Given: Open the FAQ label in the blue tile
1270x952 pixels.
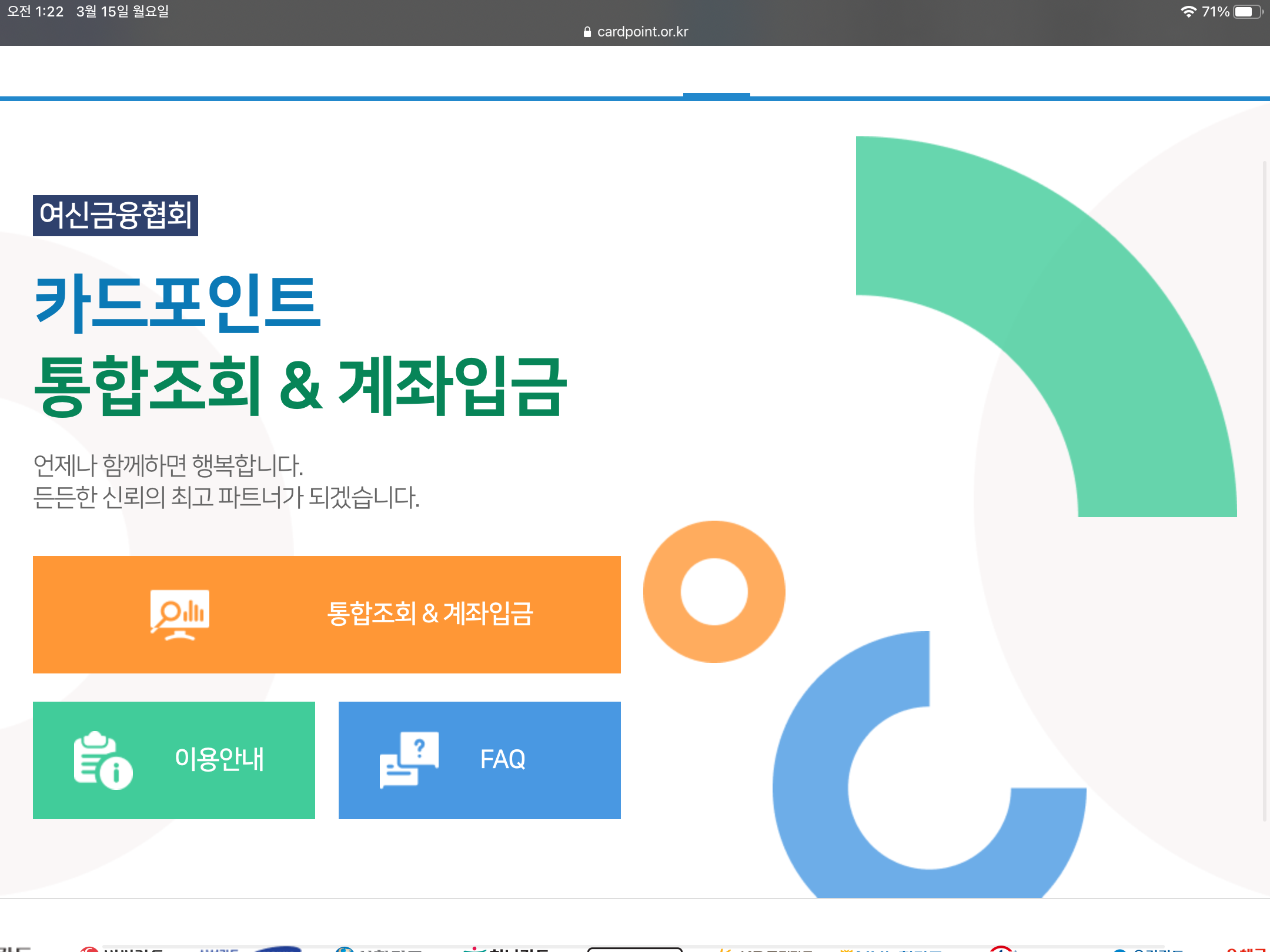Looking at the screenshot, I should tap(503, 759).
